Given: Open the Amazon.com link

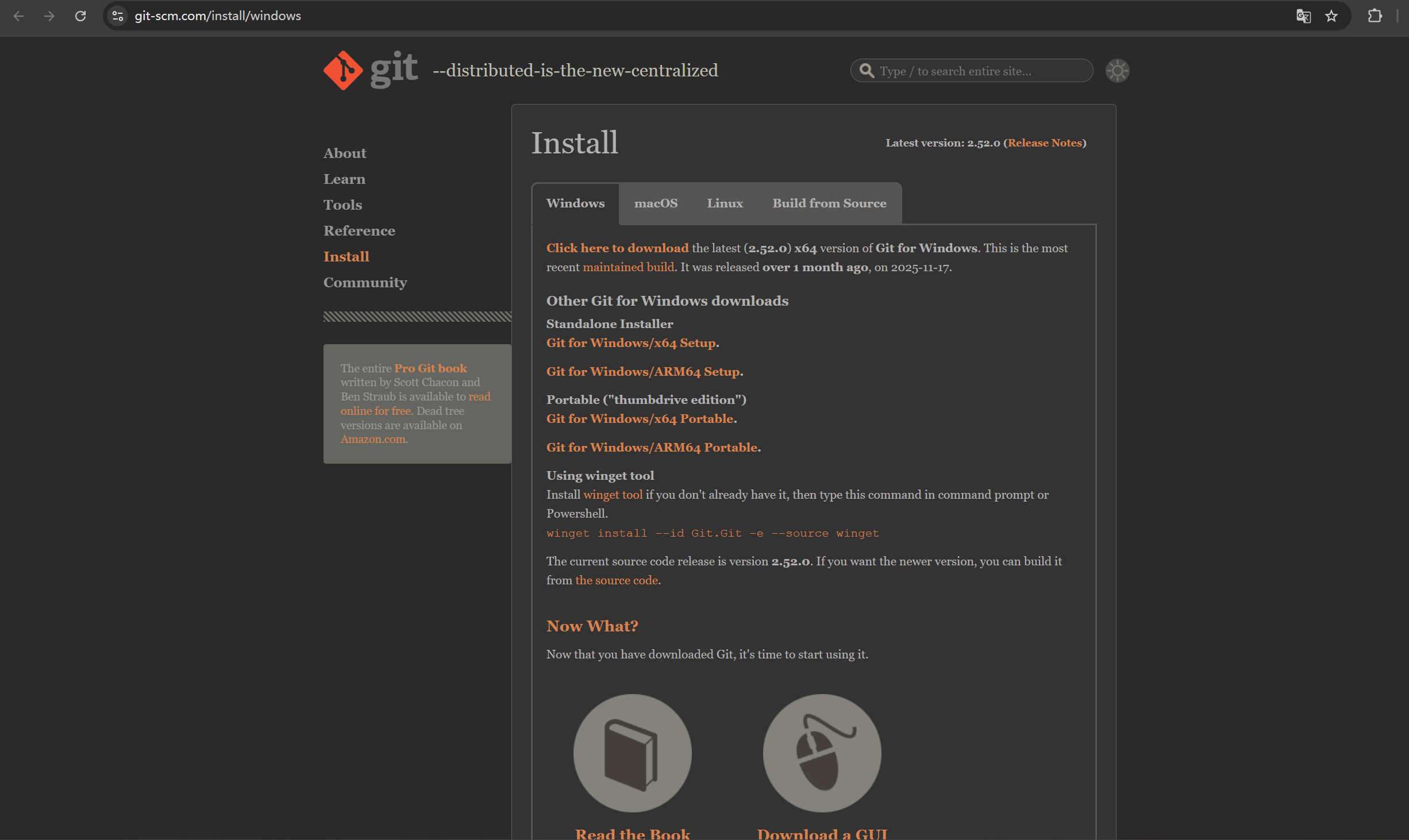Looking at the screenshot, I should click(373, 440).
